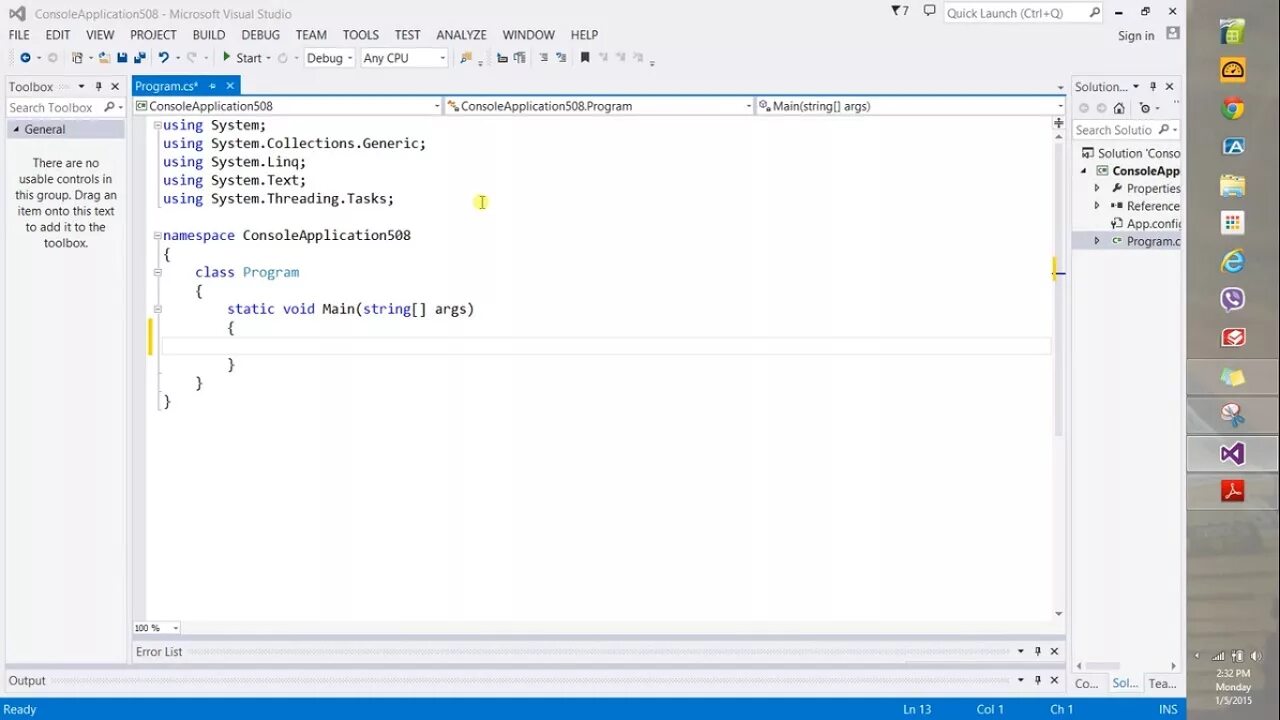Pin the Program.cs tab

pos(212,86)
